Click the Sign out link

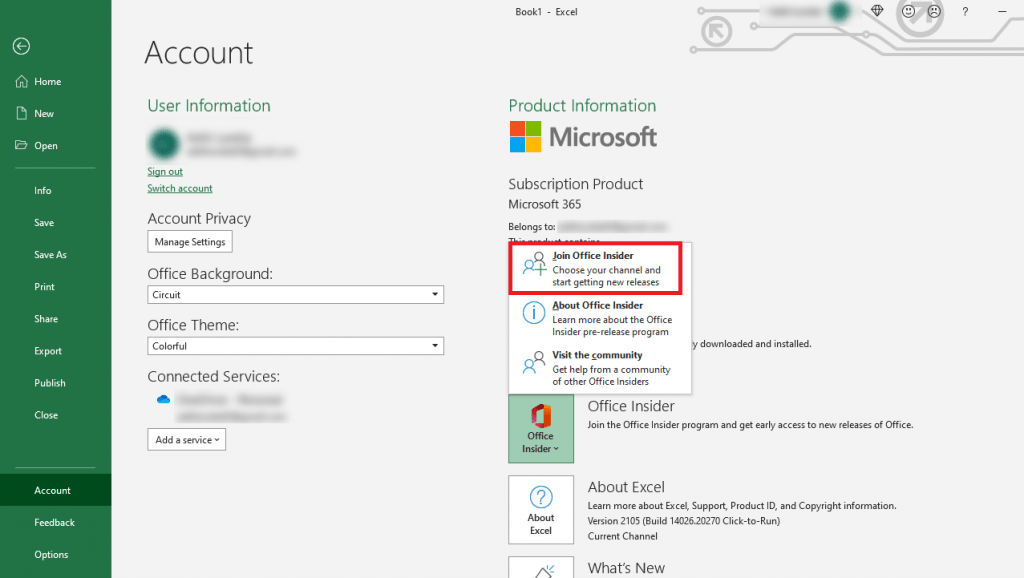pos(164,171)
